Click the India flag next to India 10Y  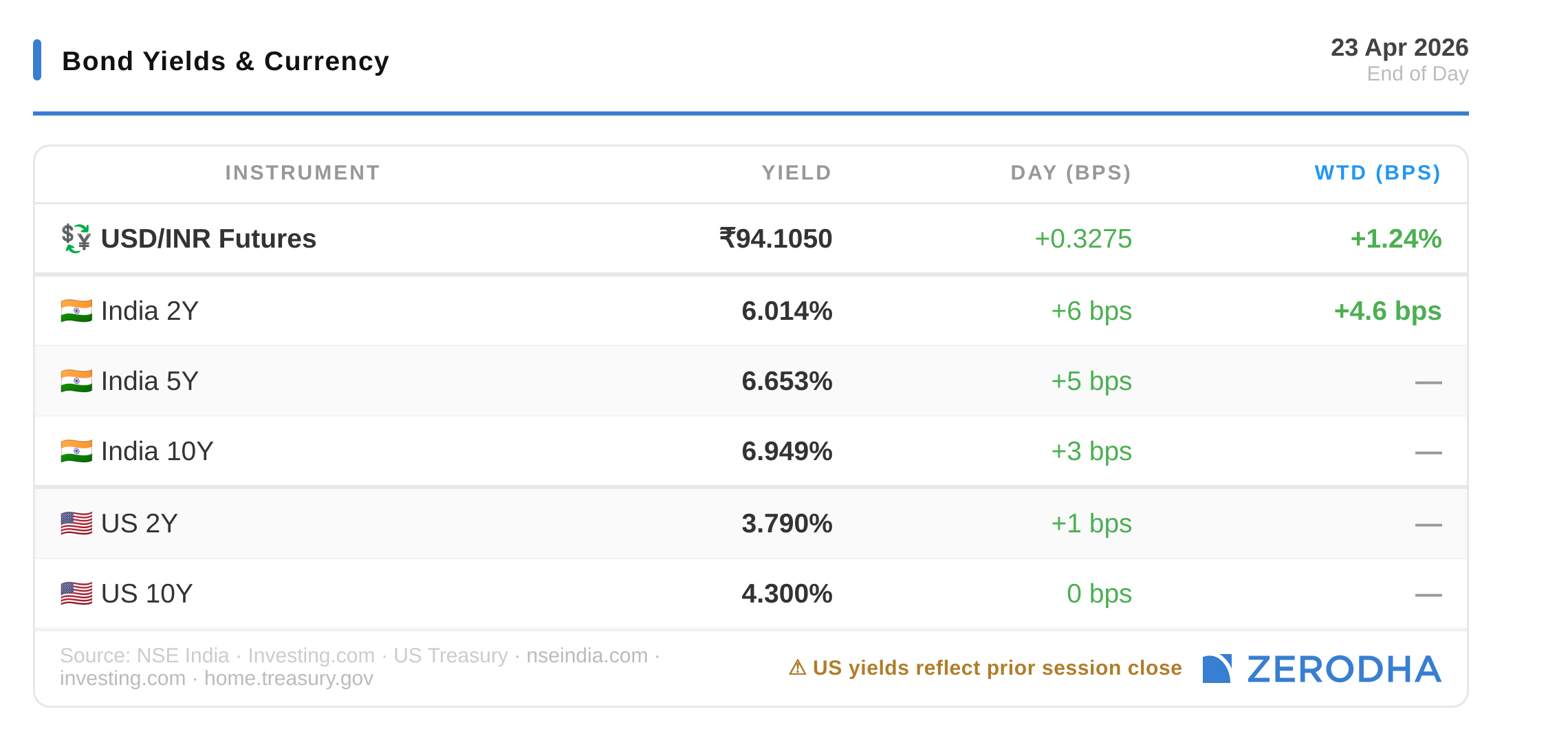coord(76,451)
